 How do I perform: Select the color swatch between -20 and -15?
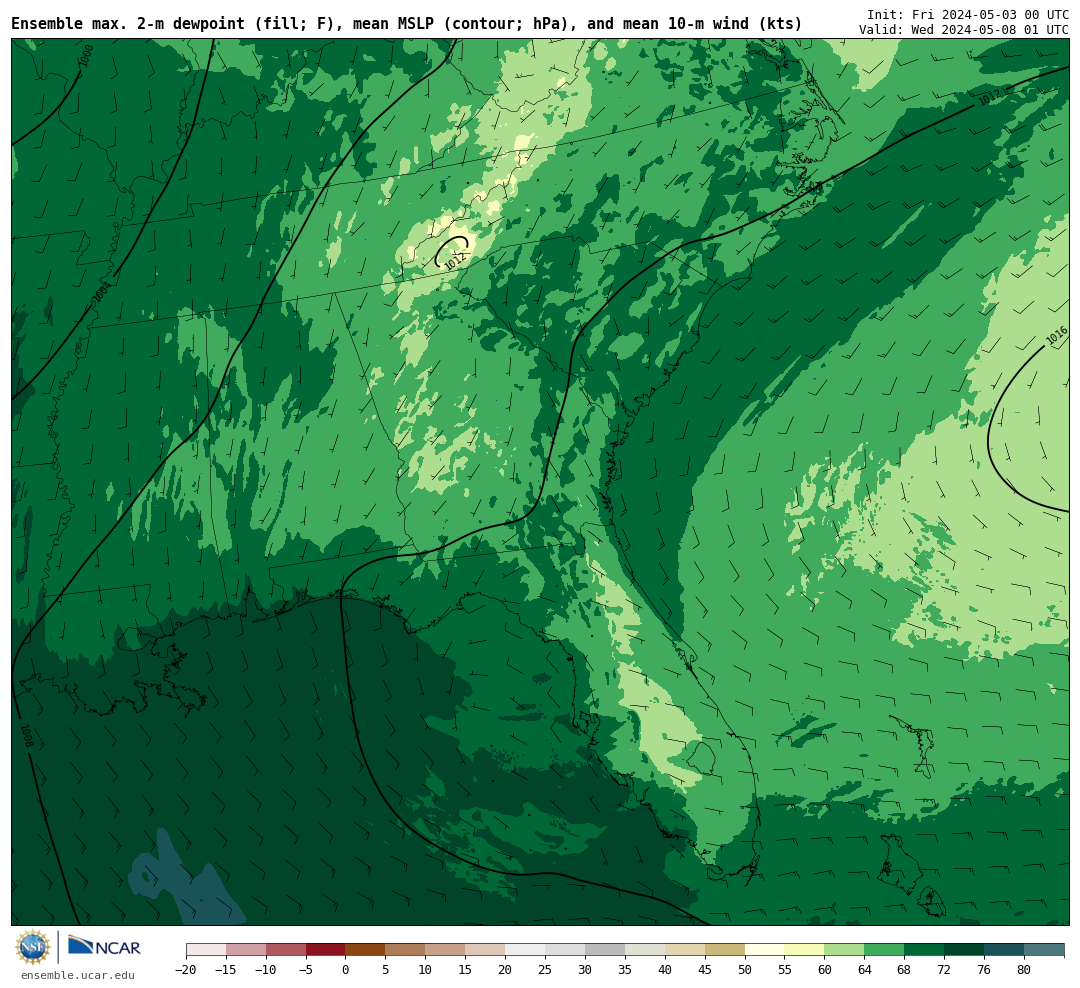click(206, 949)
